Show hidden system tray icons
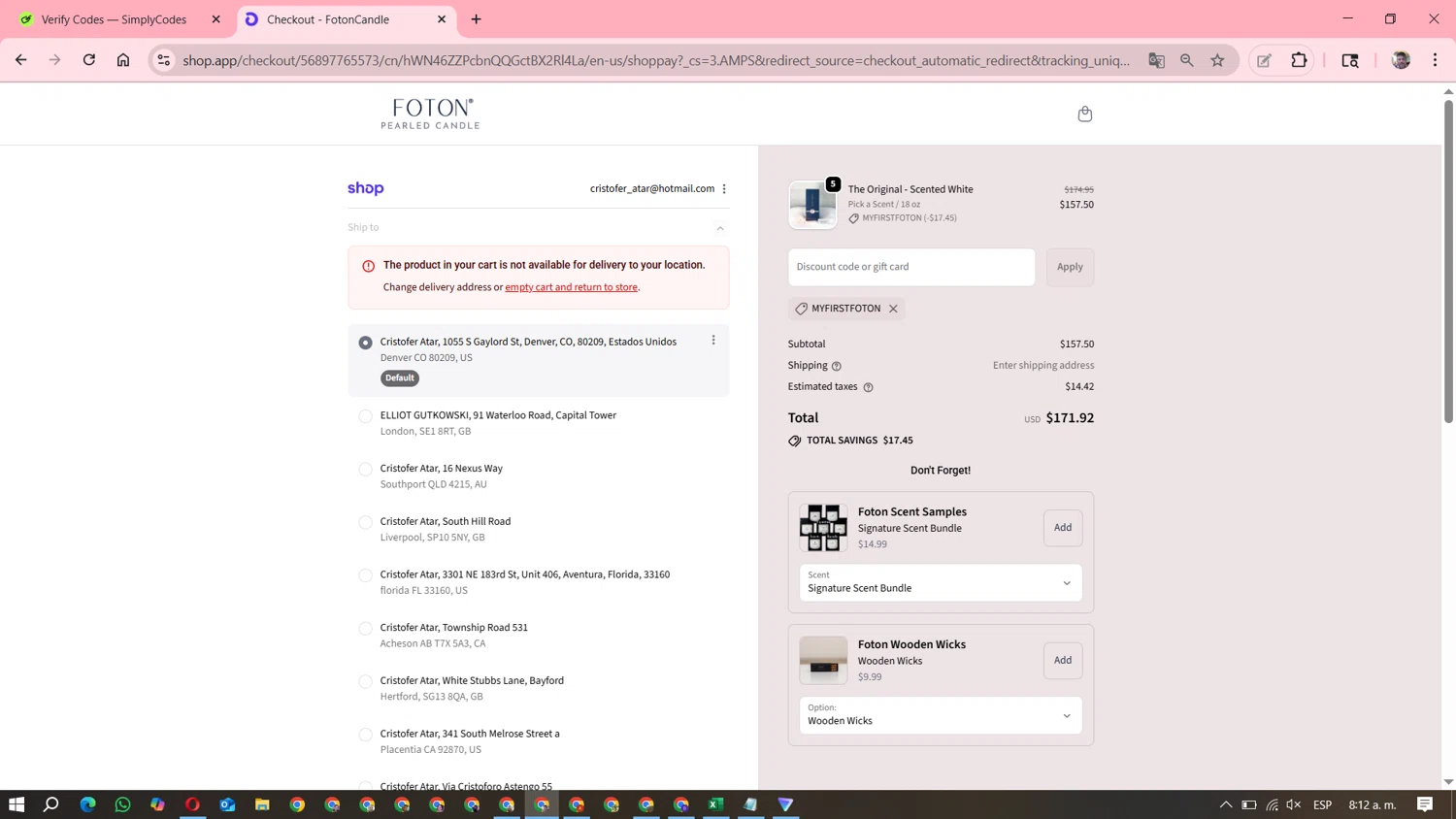 (x=1226, y=804)
